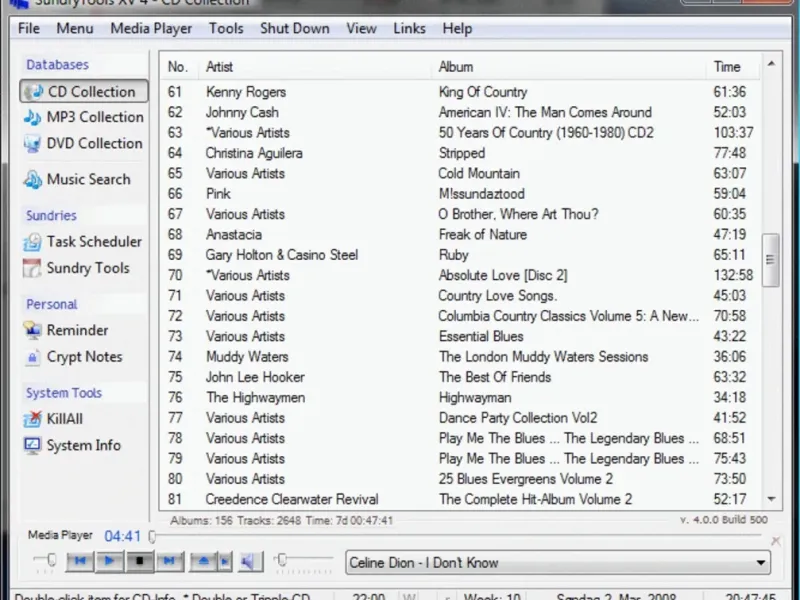Open the Task Scheduler tool
Screen dimensions: 800x600
[x=83, y=242]
